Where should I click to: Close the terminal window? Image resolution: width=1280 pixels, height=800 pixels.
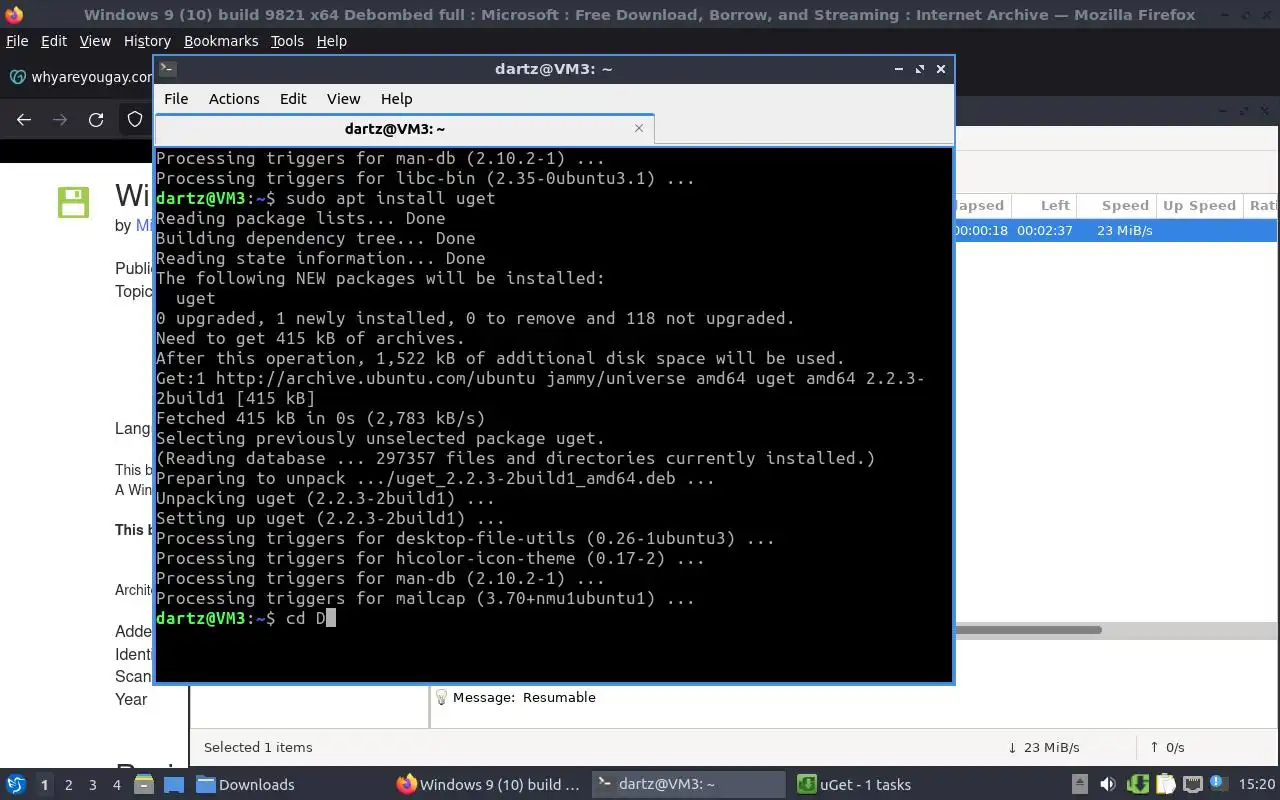click(x=941, y=69)
